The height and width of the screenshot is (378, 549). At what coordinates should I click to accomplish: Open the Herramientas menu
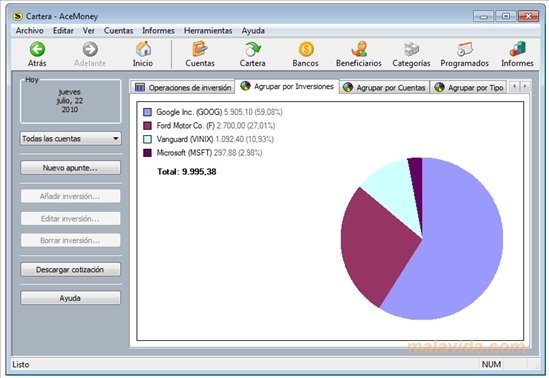pos(208,31)
